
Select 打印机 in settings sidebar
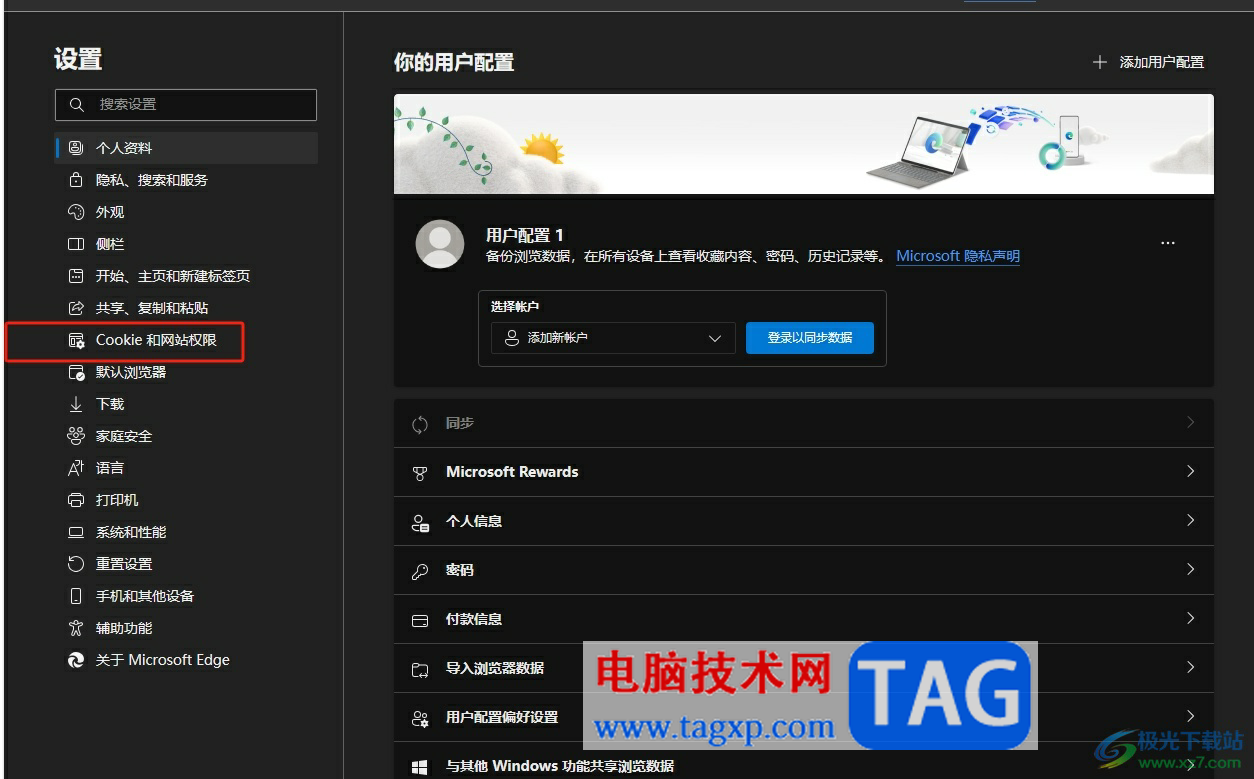186,500
